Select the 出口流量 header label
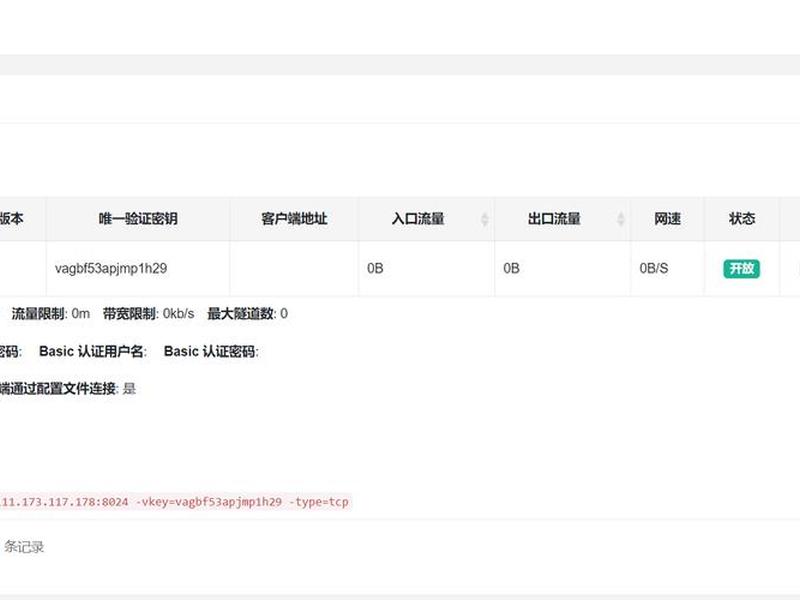Viewport: 800px width, 600px height. click(554, 219)
